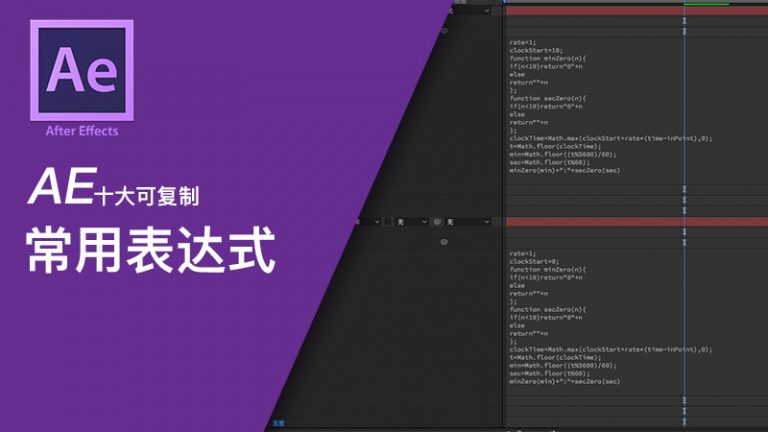Click 'function minZero(n){' below clockStart=10

click(548, 58)
